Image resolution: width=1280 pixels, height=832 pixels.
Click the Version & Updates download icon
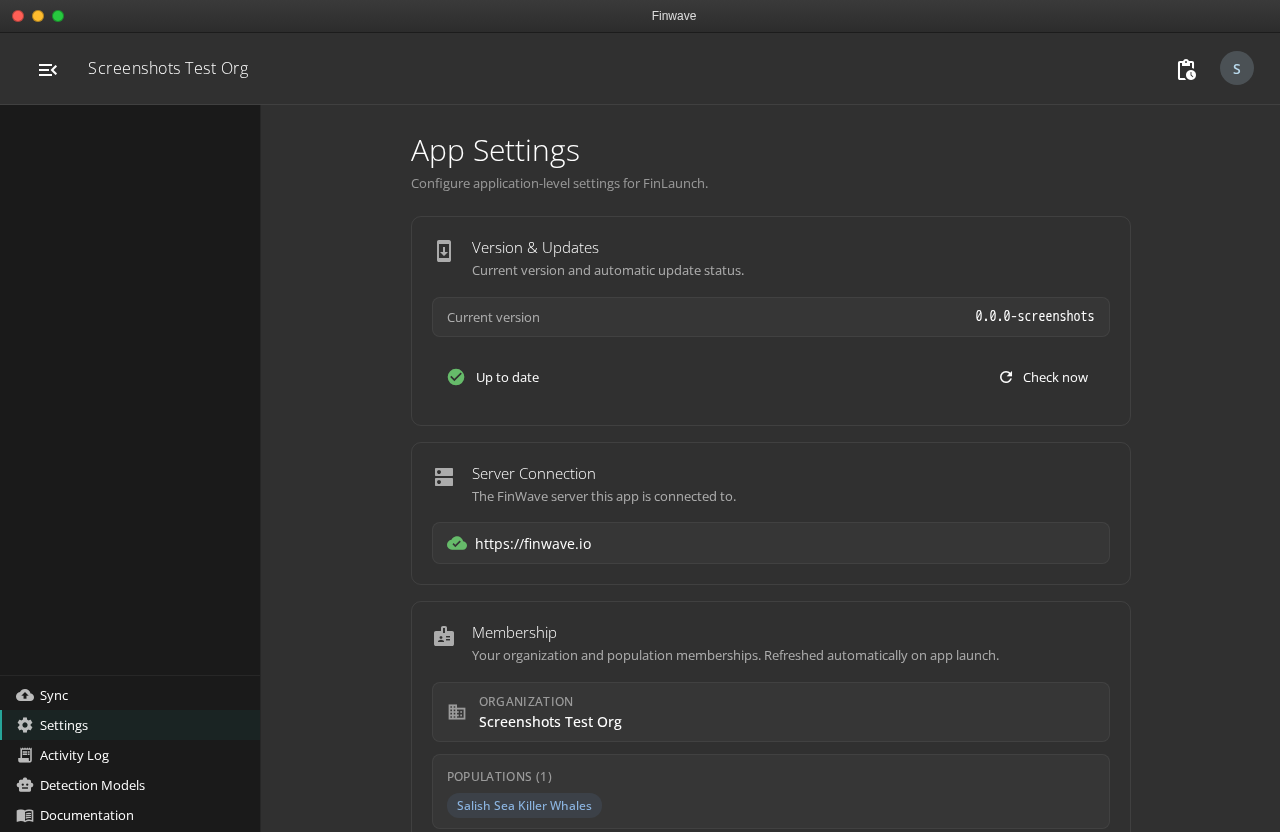(444, 251)
